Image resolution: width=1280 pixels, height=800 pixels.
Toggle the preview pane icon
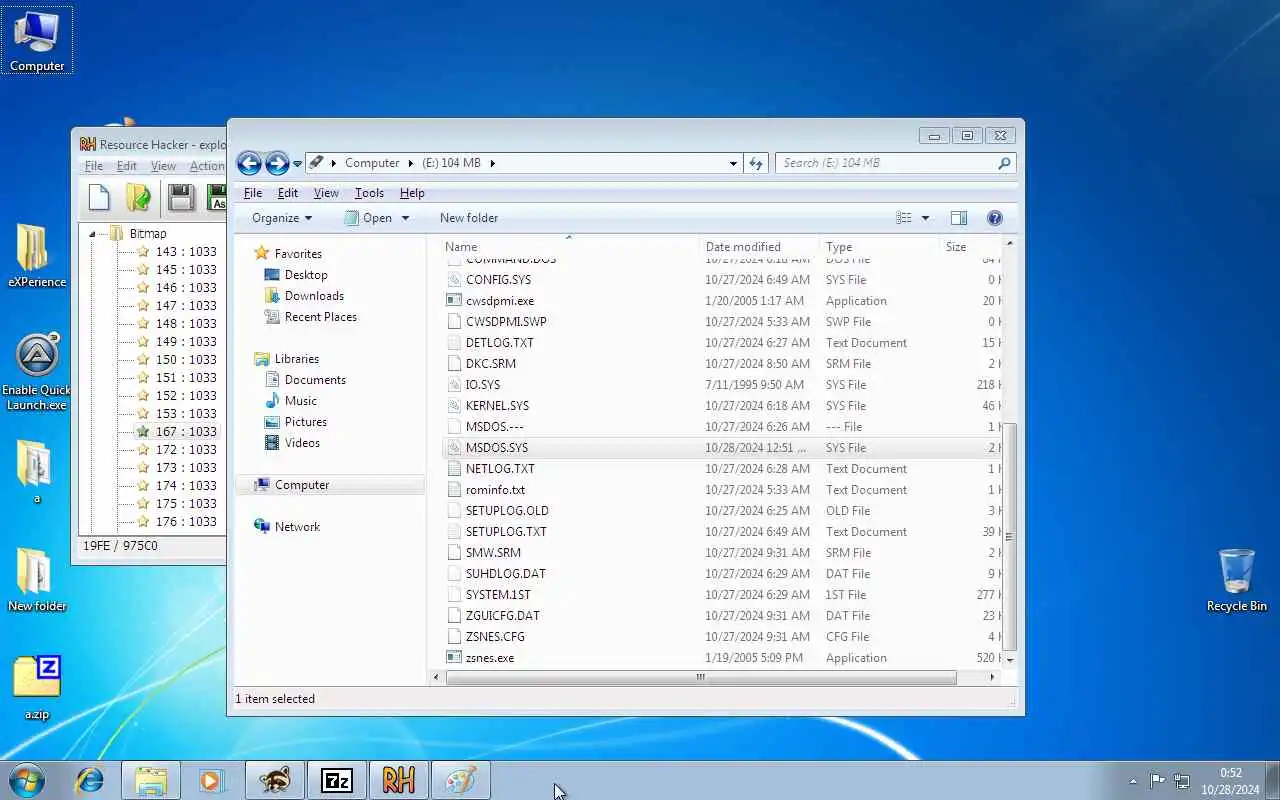(x=959, y=218)
